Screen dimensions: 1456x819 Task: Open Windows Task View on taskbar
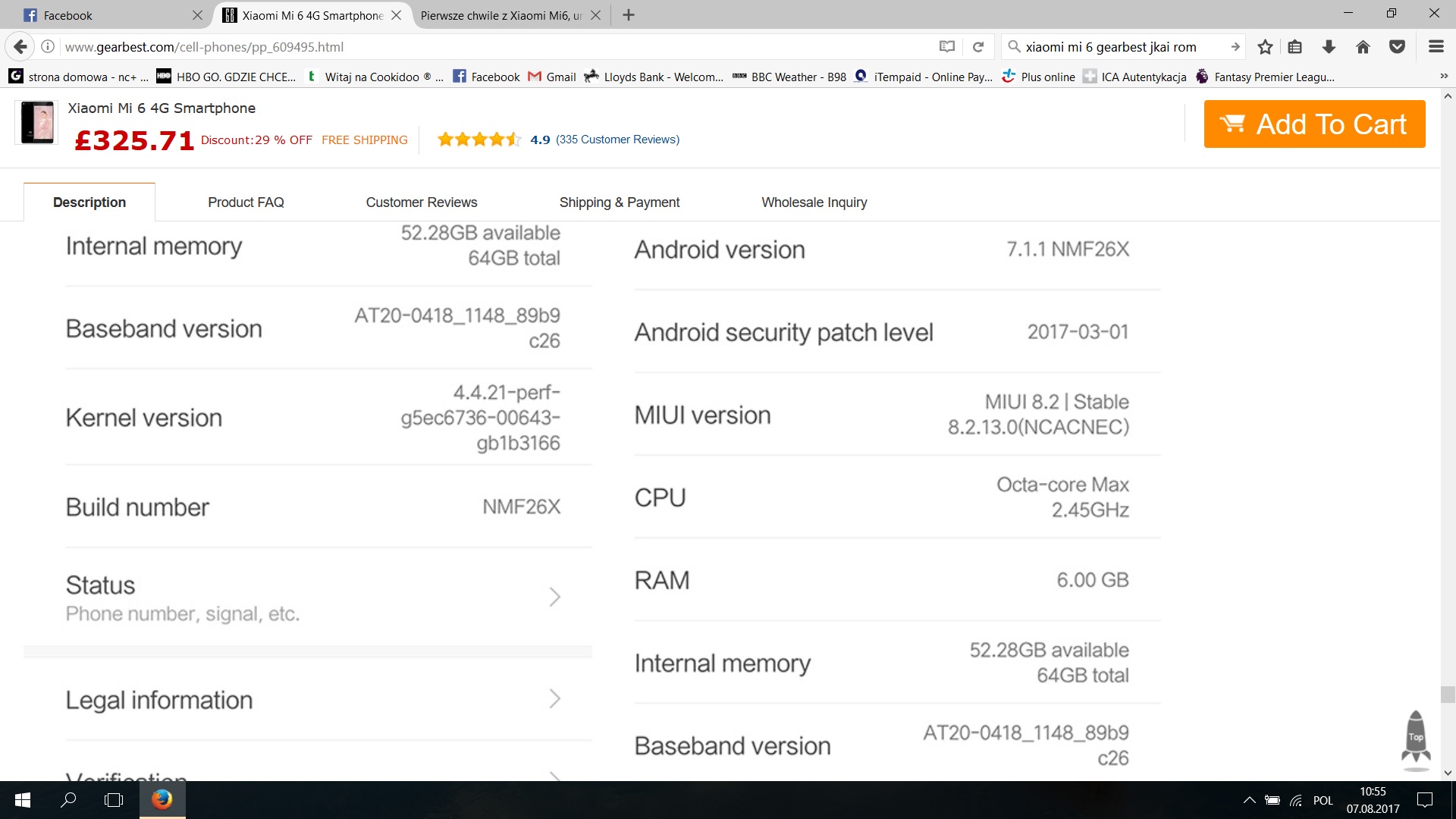114,800
